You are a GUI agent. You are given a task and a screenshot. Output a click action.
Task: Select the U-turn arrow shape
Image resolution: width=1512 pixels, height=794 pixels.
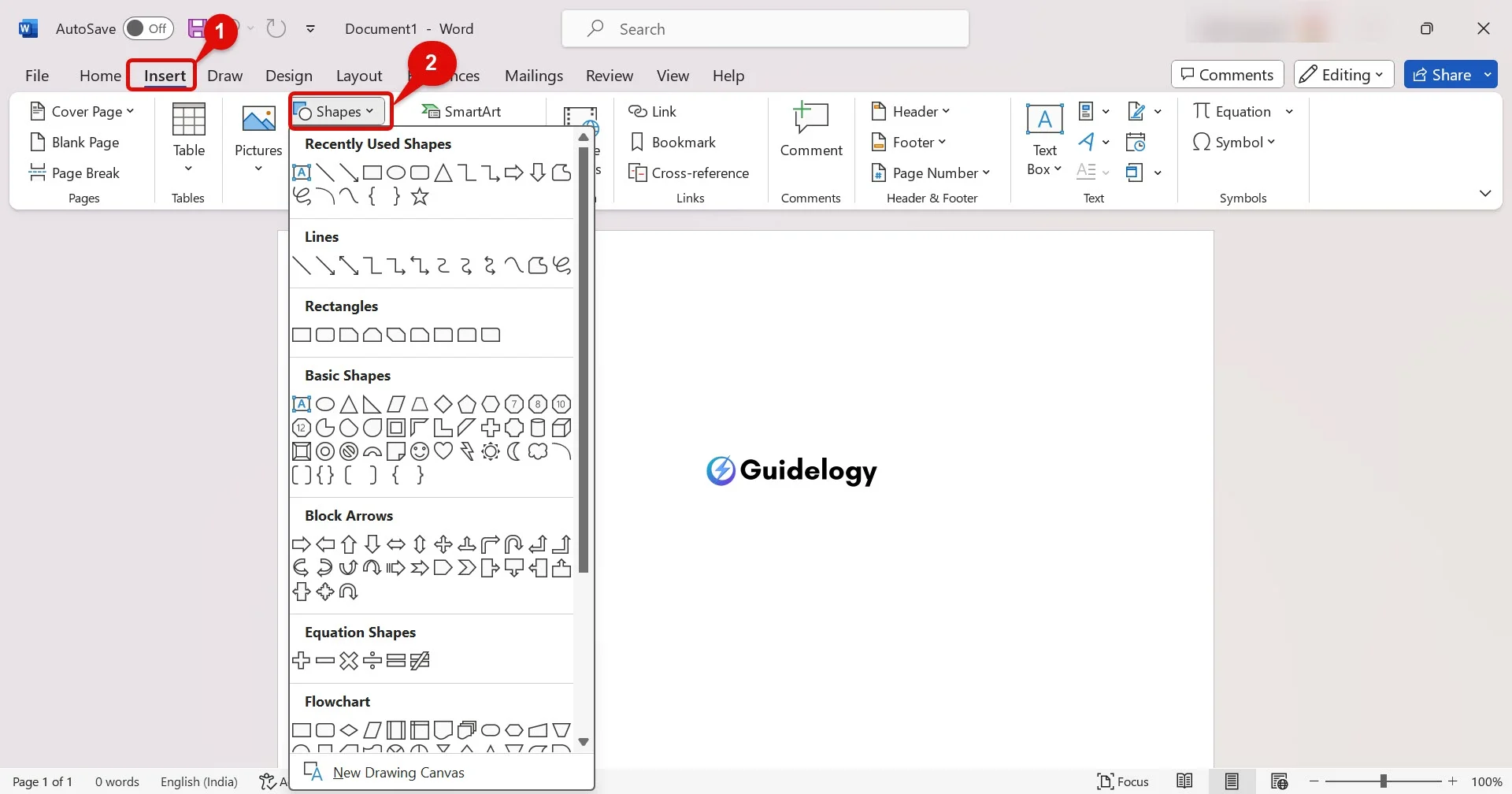point(514,544)
